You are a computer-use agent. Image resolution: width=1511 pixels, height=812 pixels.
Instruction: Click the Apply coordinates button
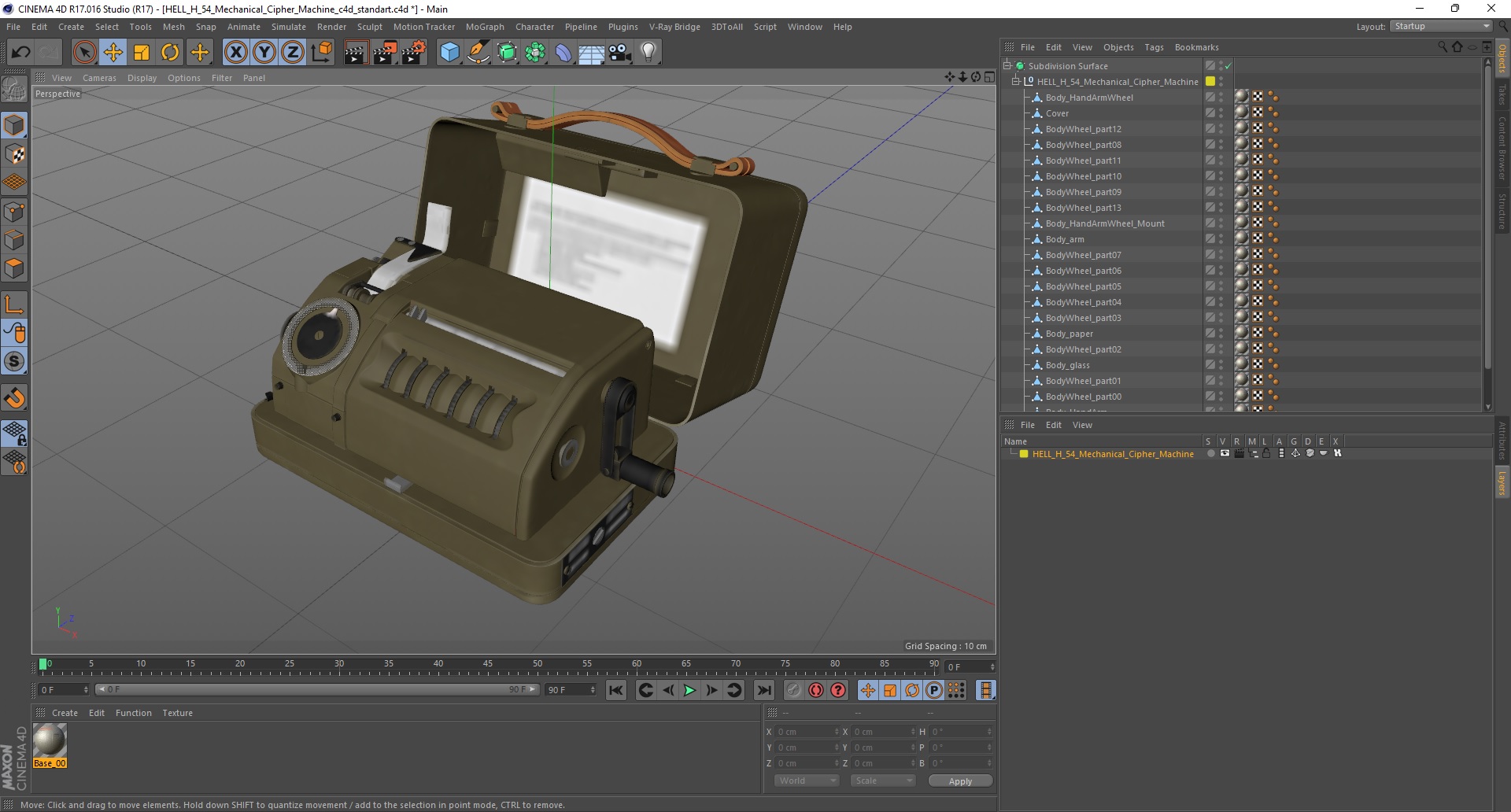(960, 781)
